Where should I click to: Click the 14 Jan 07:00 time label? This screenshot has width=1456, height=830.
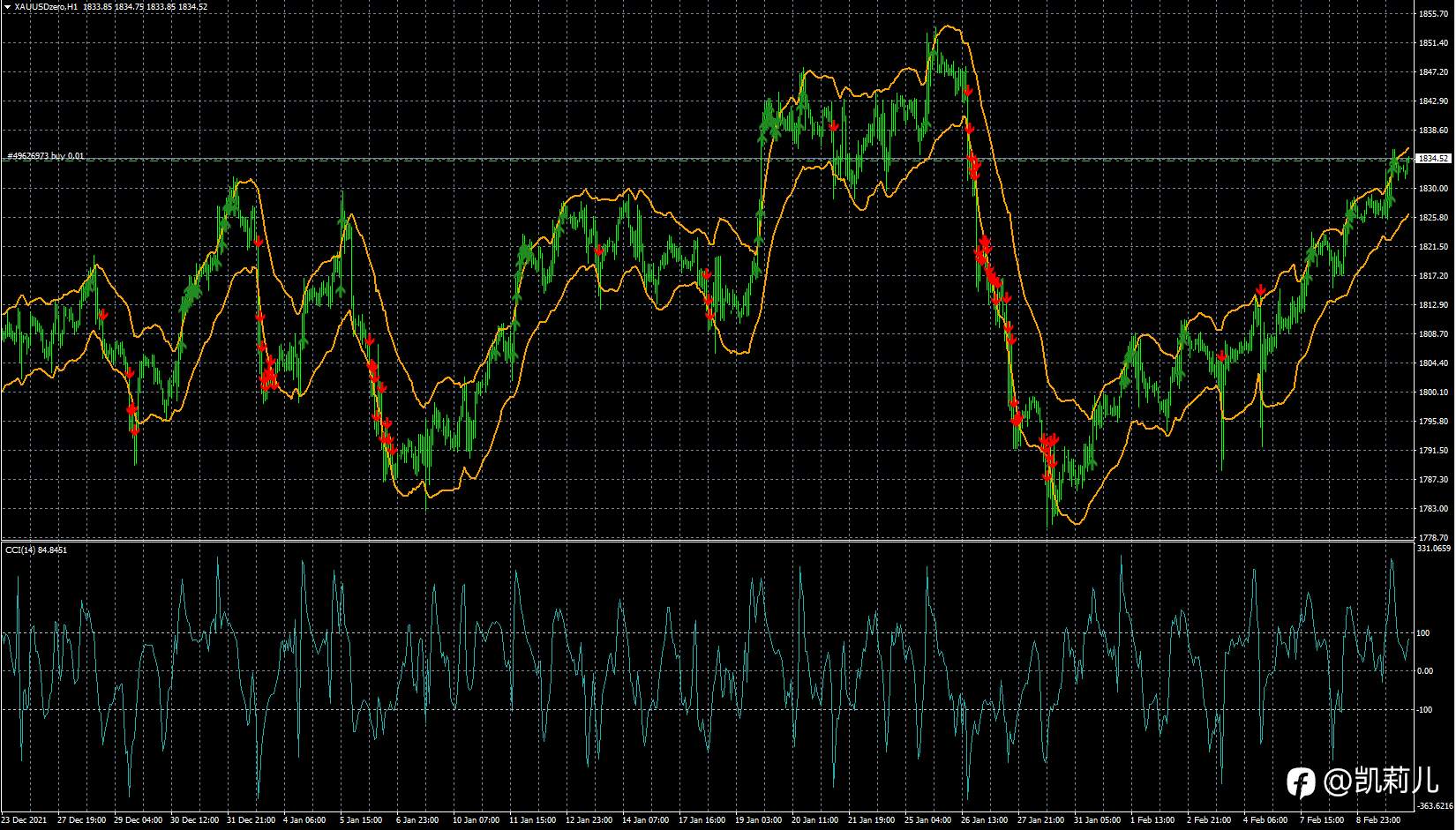[646, 820]
